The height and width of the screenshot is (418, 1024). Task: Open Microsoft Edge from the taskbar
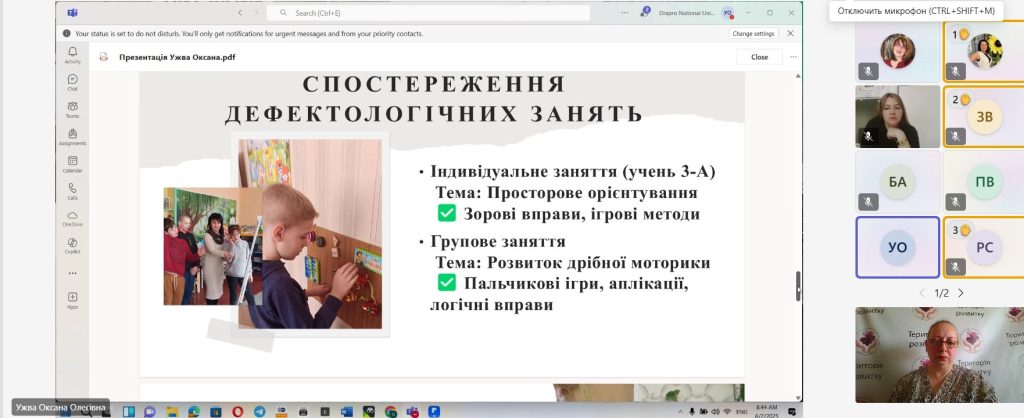[x=193, y=411]
